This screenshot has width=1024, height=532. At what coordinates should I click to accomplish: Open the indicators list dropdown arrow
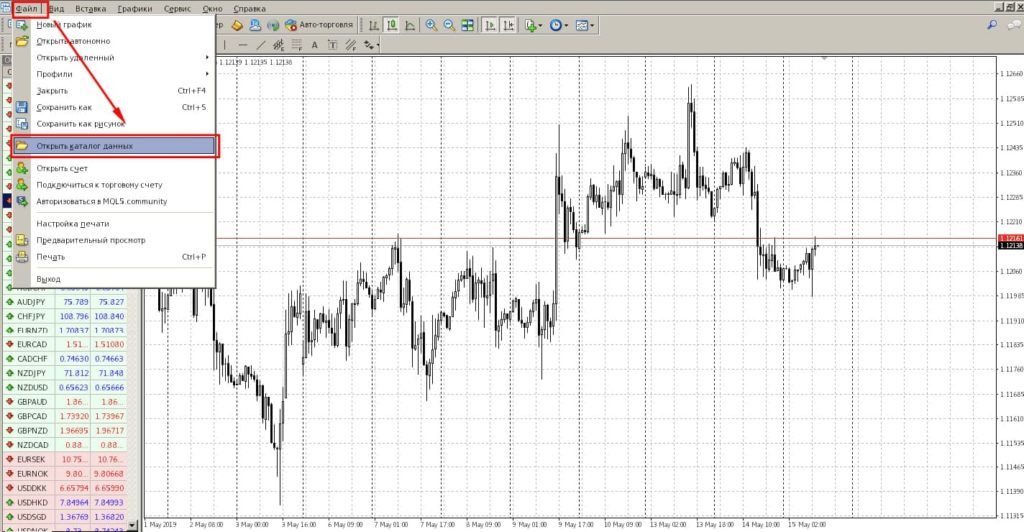click(x=540, y=25)
